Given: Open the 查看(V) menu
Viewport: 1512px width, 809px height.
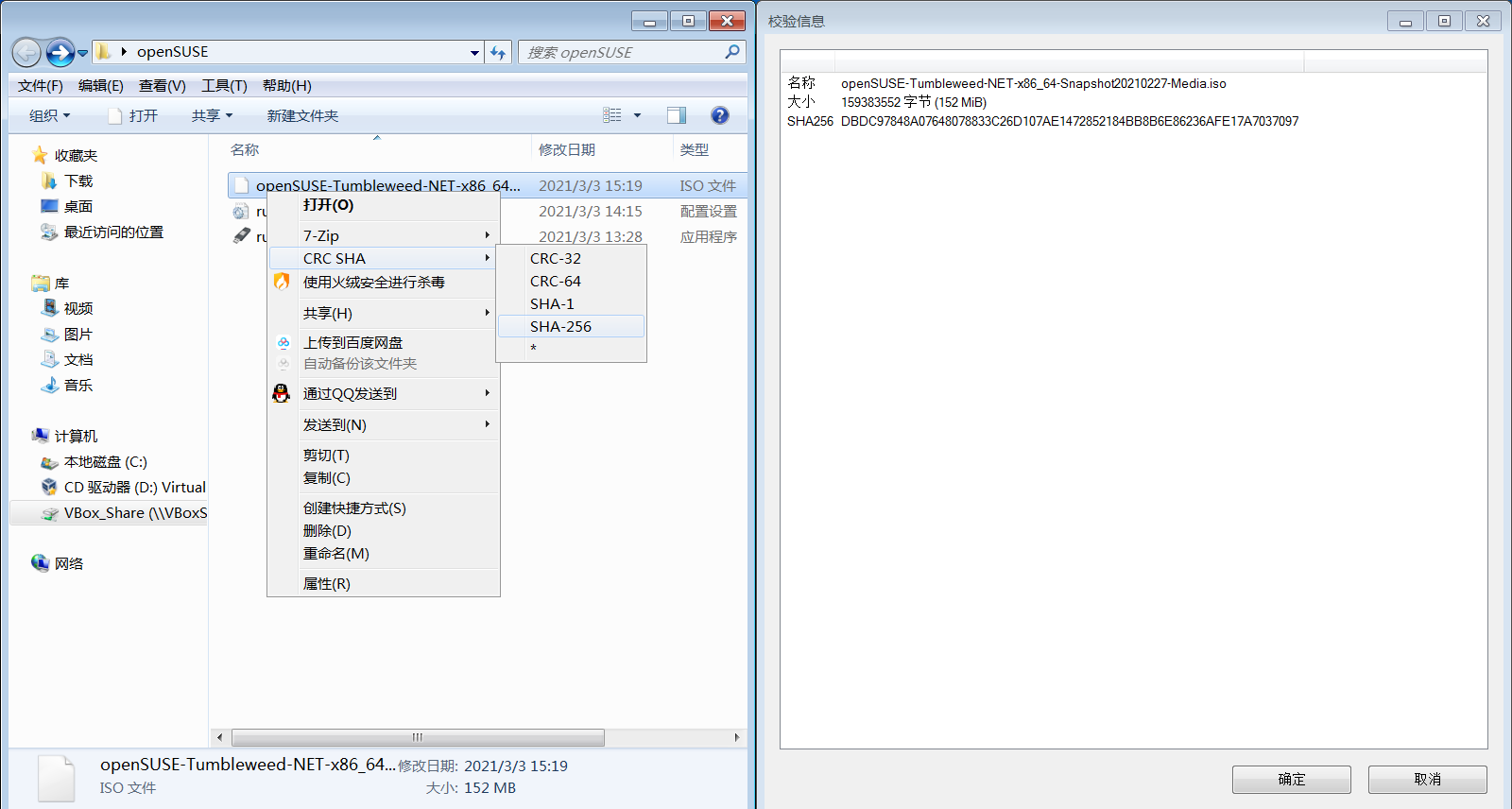Looking at the screenshot, I should 163,85.
